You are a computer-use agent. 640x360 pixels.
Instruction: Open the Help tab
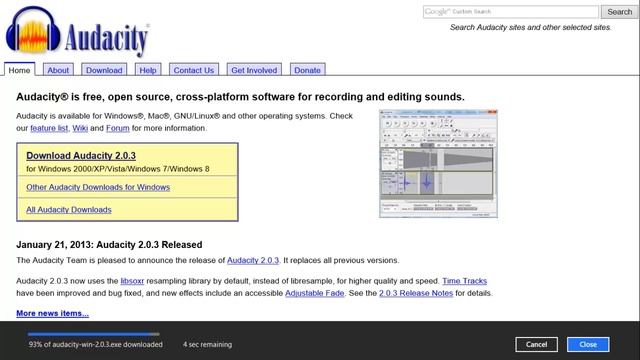point(148,70)
